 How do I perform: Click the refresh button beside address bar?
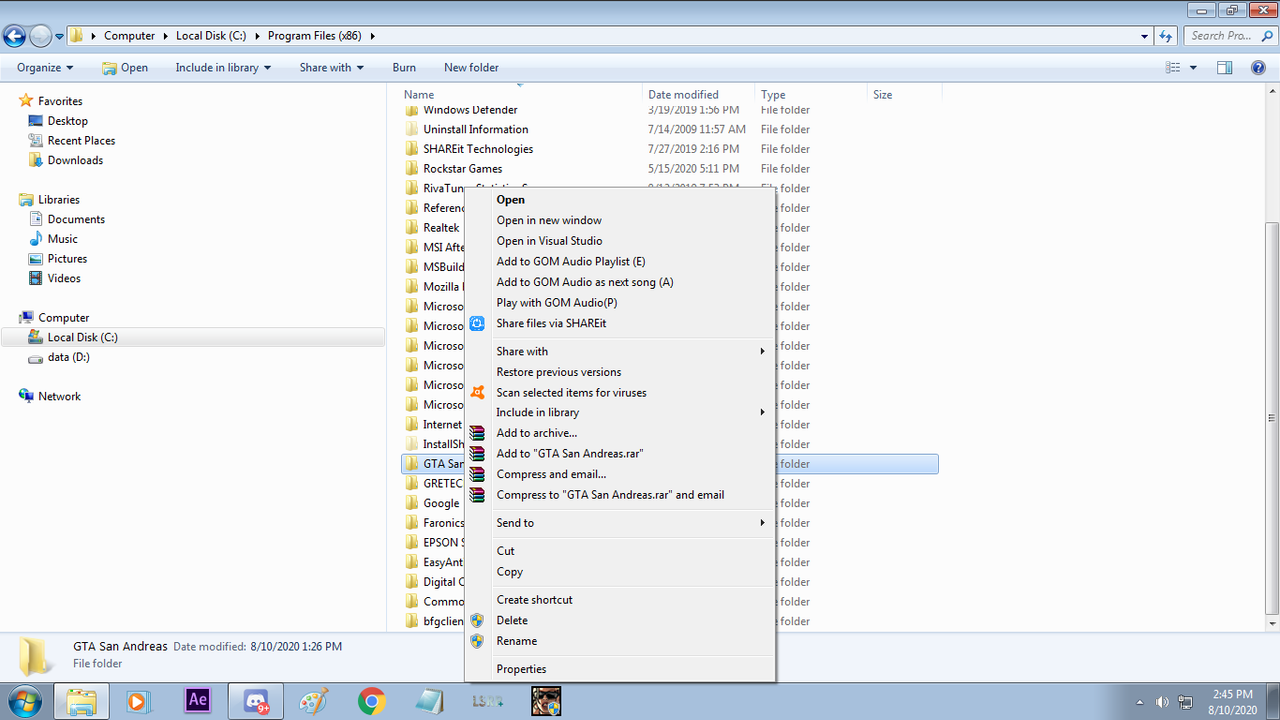(x=1165, y=36)
